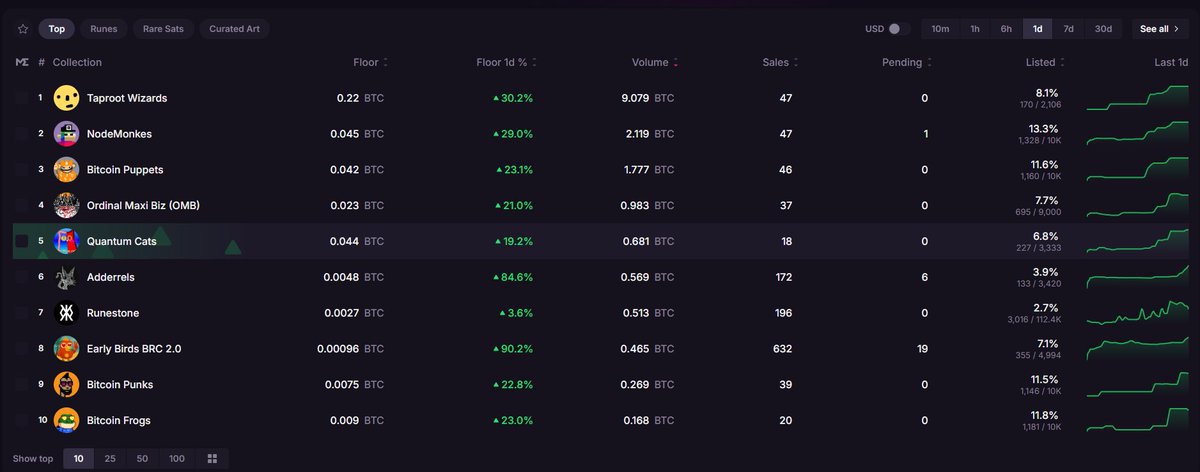
Task: Select the 7d time range
Action: click(1068, 29)
